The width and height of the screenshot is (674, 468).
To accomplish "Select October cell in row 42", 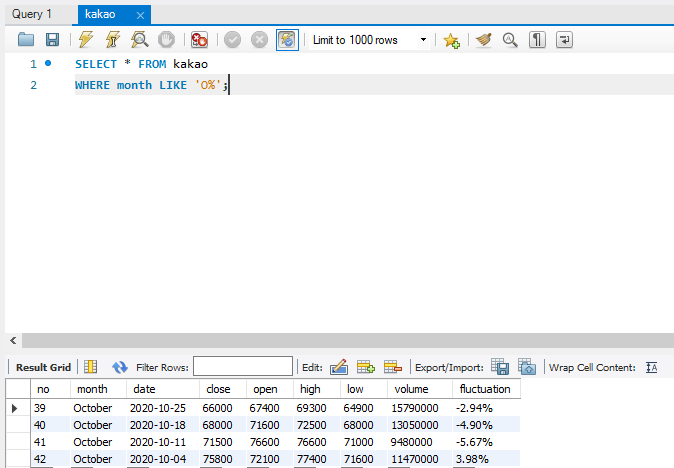I will tap(98, 459).
